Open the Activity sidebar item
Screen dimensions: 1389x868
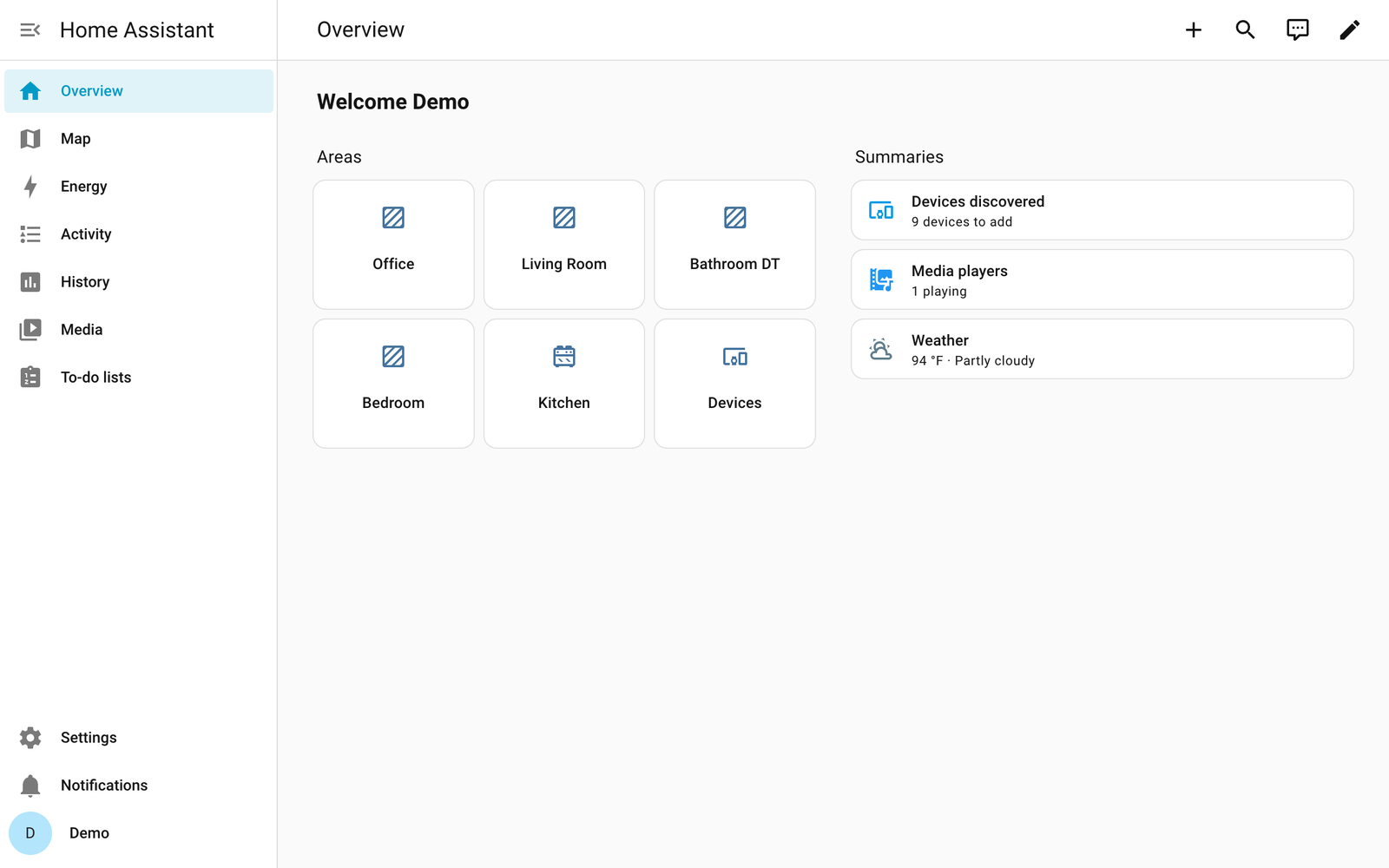click(139, 234)
